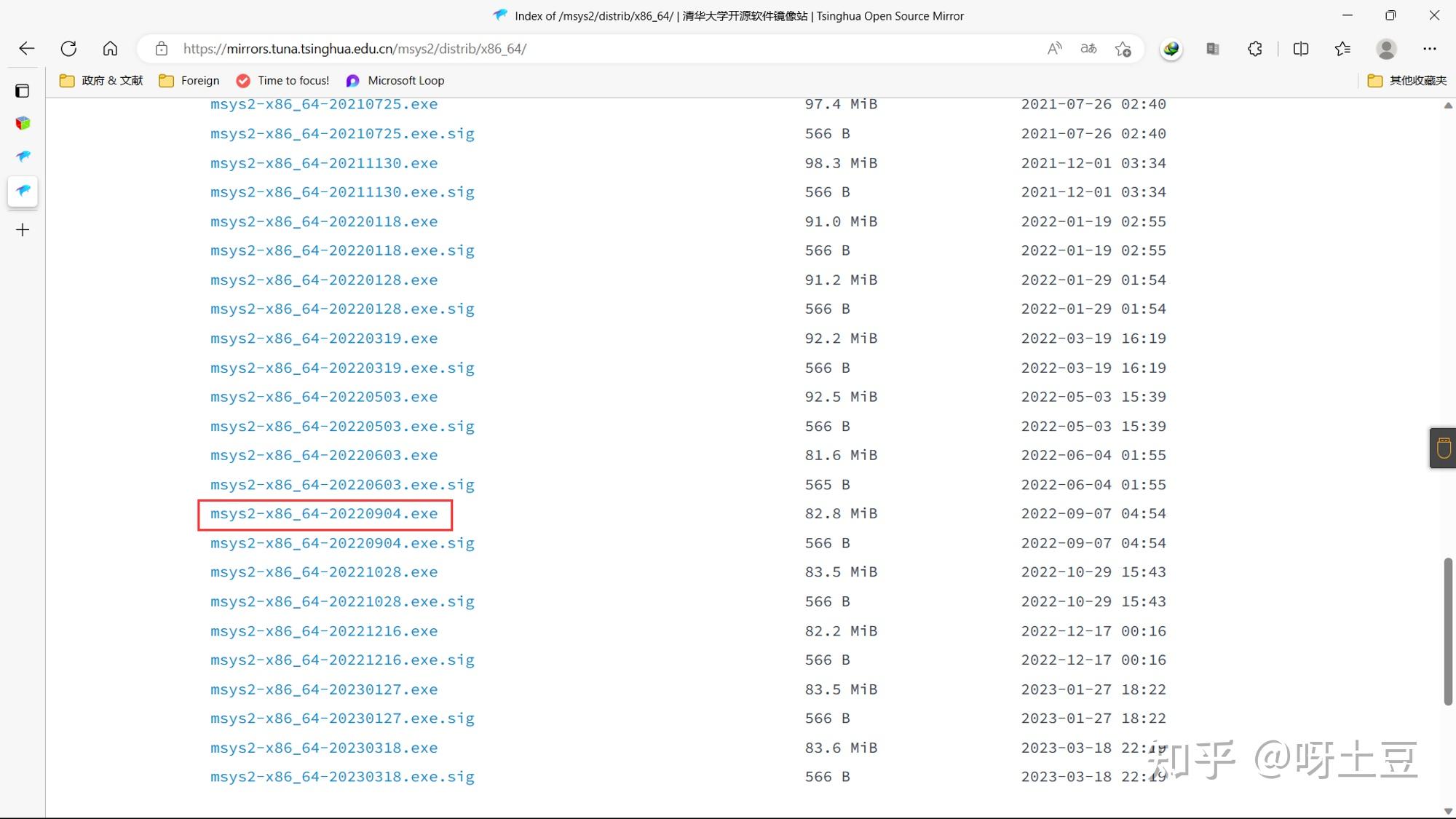This screenshot has width=1456, height=819.
Task: Go to home page icon
Action: 110,49
